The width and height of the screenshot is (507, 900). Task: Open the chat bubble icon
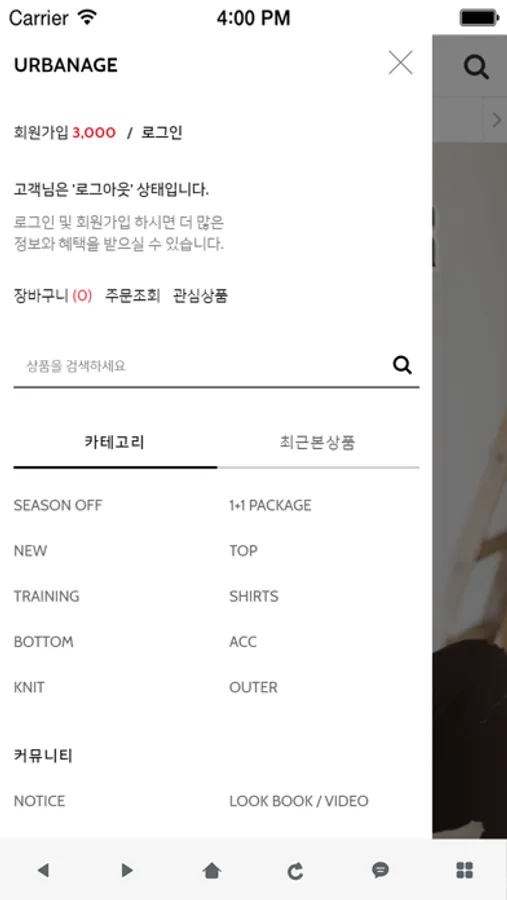click(380, 870)
